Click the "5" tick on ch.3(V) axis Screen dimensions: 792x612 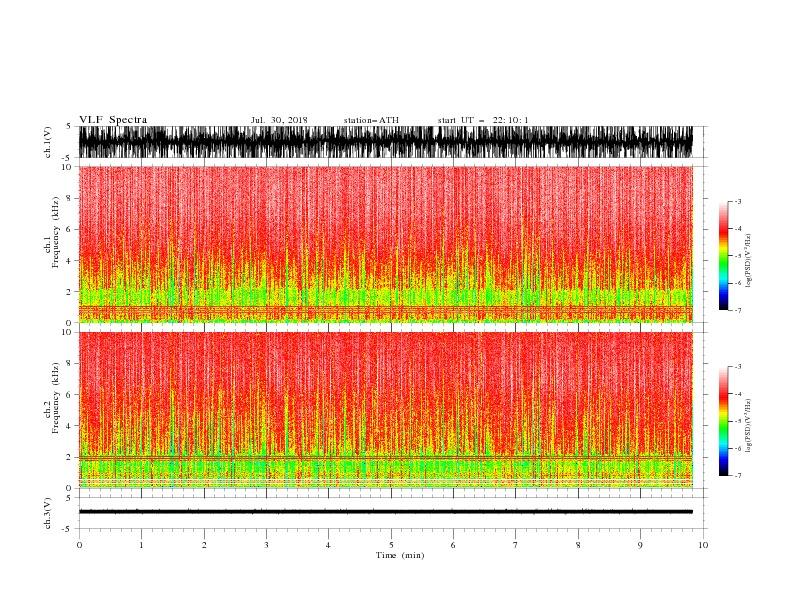tap(69, 498)
